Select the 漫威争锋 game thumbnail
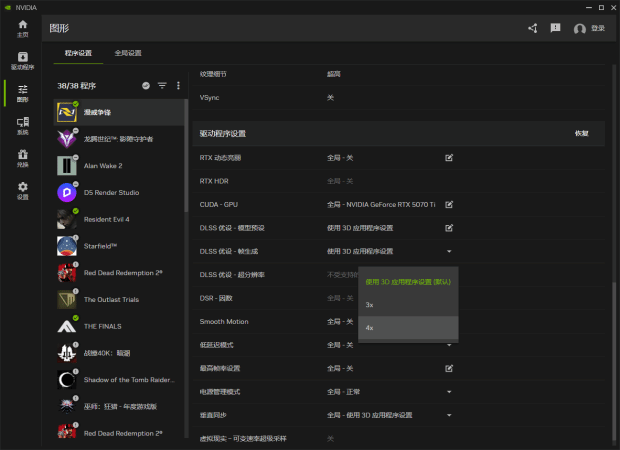Image resolution: width=620 pixels, height=450 pixels. (67, 112)
